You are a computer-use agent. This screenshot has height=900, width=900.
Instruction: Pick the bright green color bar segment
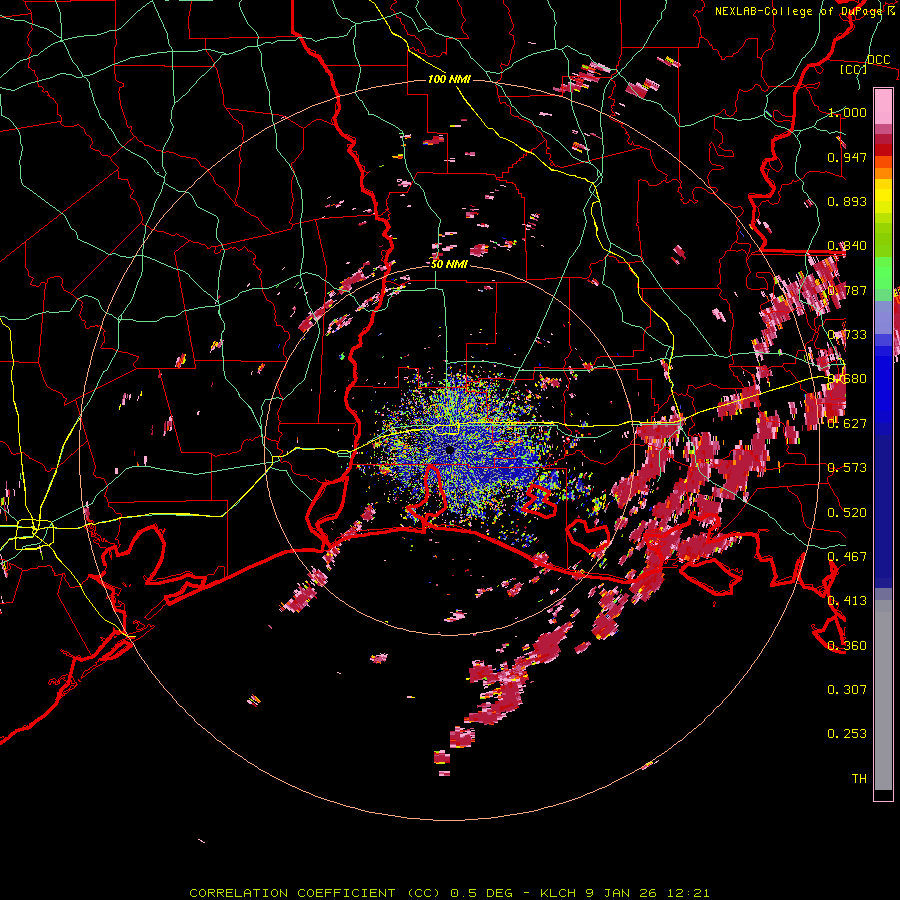point(883,273)
